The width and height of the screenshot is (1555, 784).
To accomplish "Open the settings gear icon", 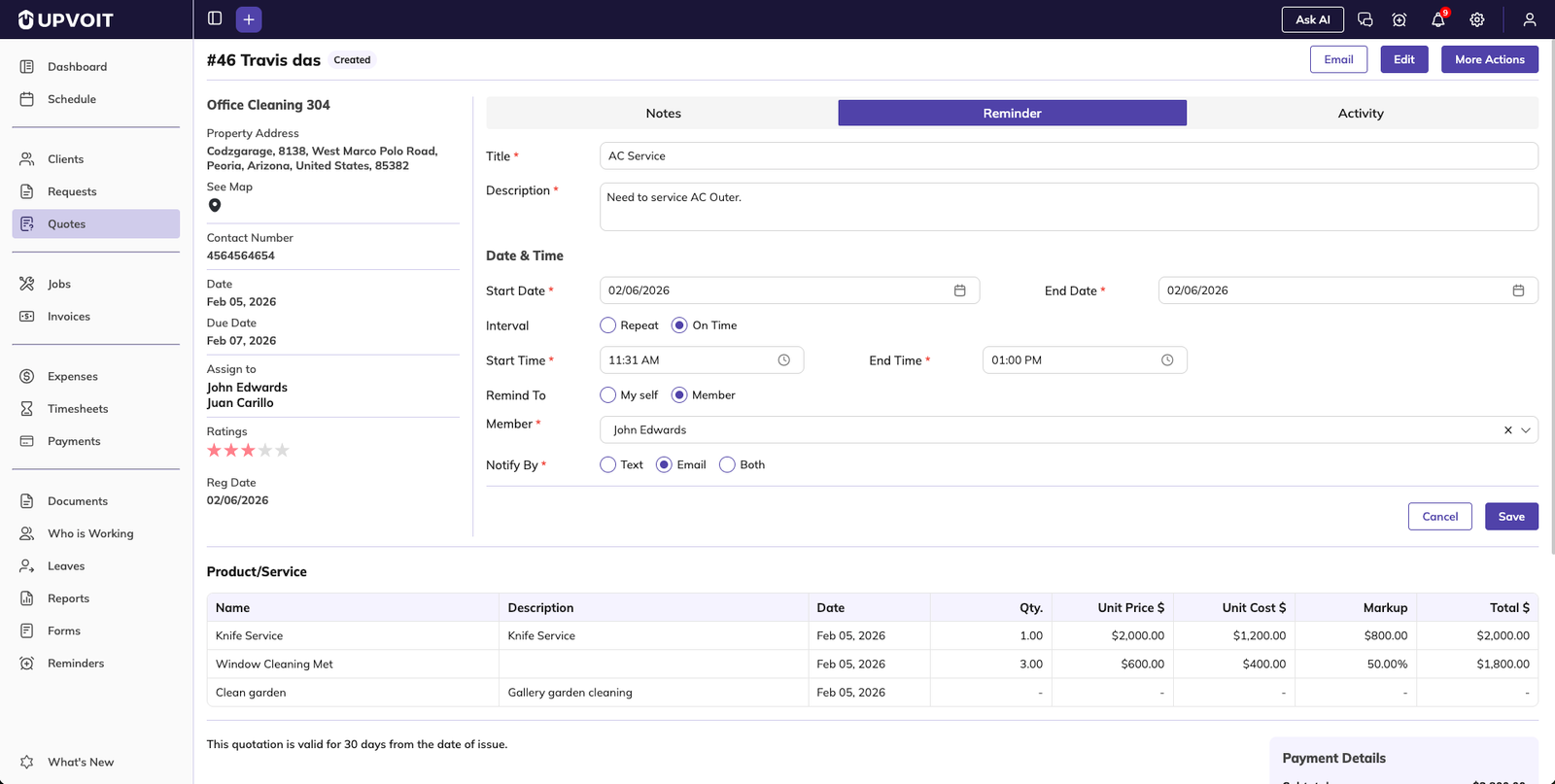I will 1476,19.
